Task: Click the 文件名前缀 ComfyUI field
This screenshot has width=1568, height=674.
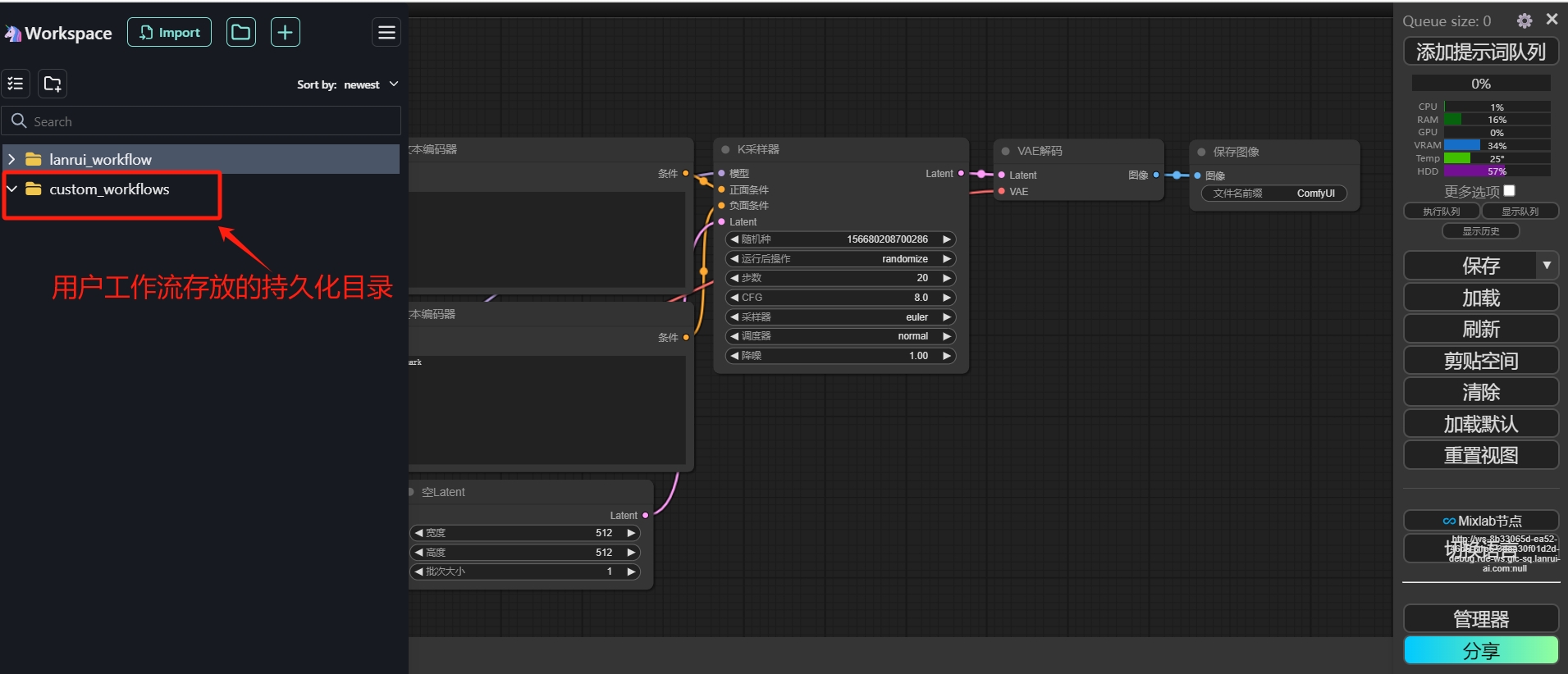Action: (1274, 194)
